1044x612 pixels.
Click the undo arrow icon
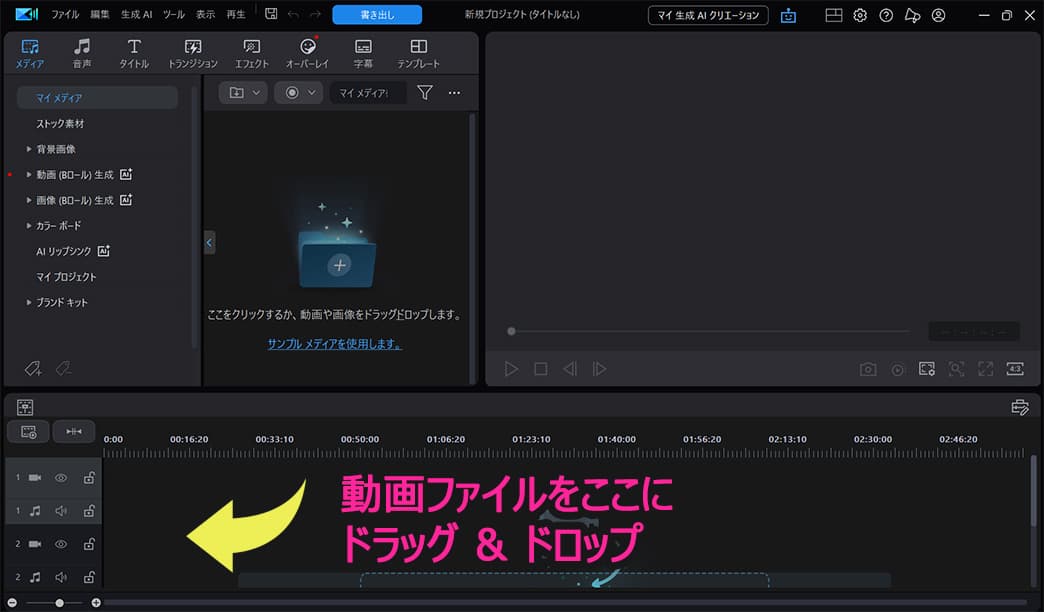coord(293,14)
